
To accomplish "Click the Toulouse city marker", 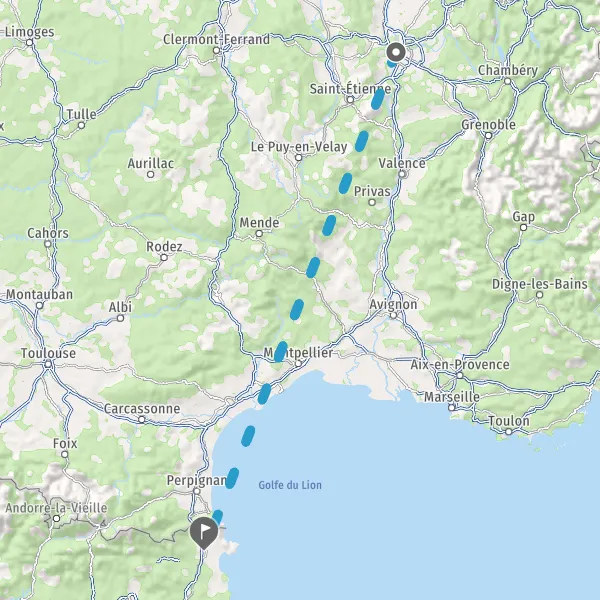I will point(48,364).
